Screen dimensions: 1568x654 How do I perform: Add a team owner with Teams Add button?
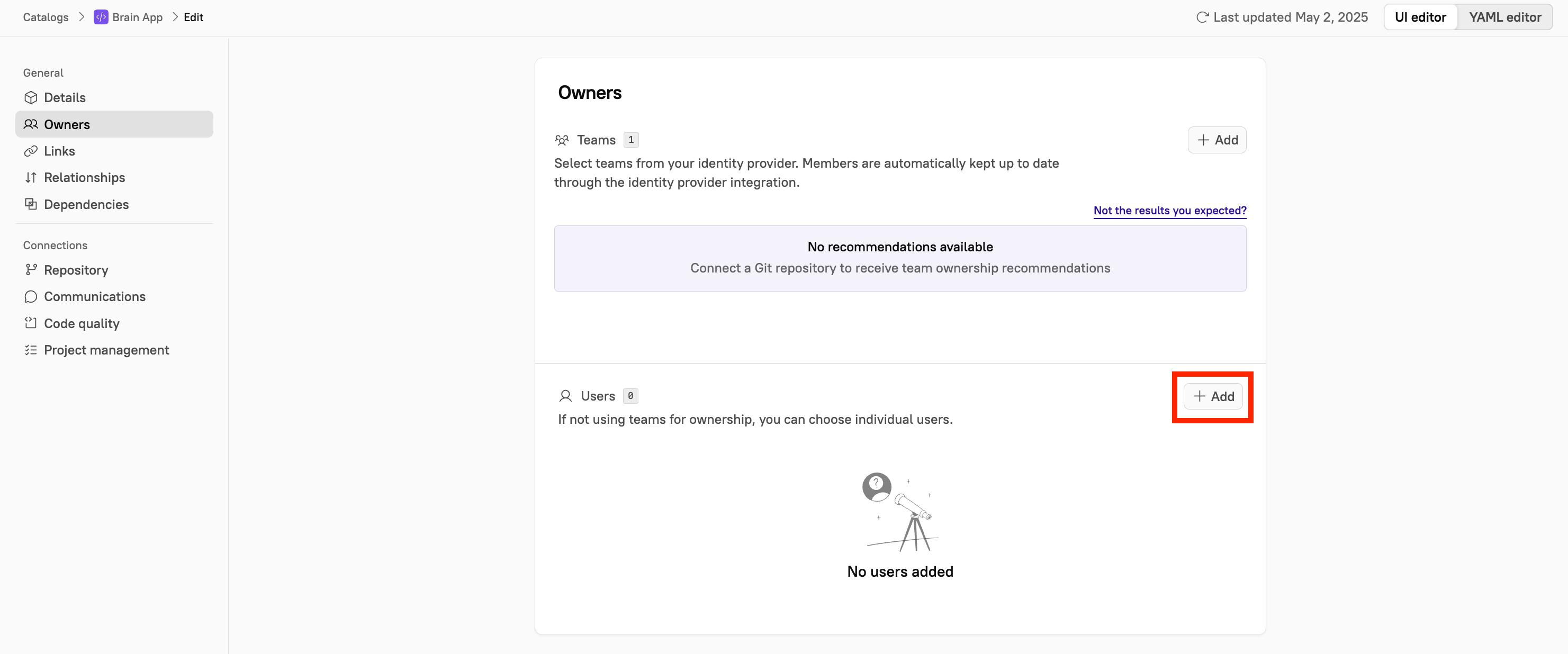tap(1217, 140)
